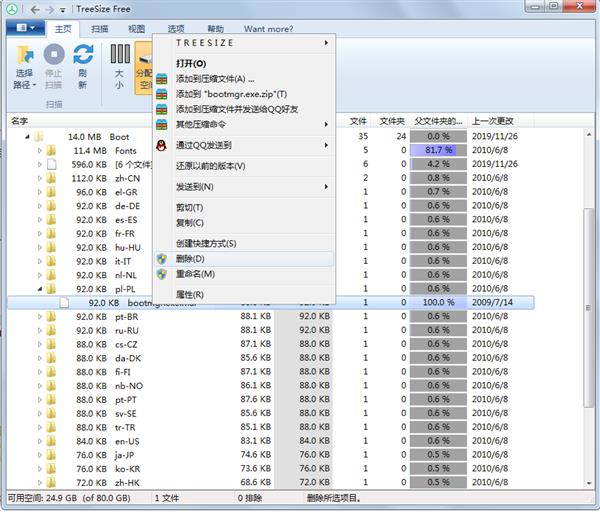The height and width of the screenshot is (512, 600).
Task: Choose 添加到压缩文件并发送给QQ好友
Action: (x=244, y=109)
